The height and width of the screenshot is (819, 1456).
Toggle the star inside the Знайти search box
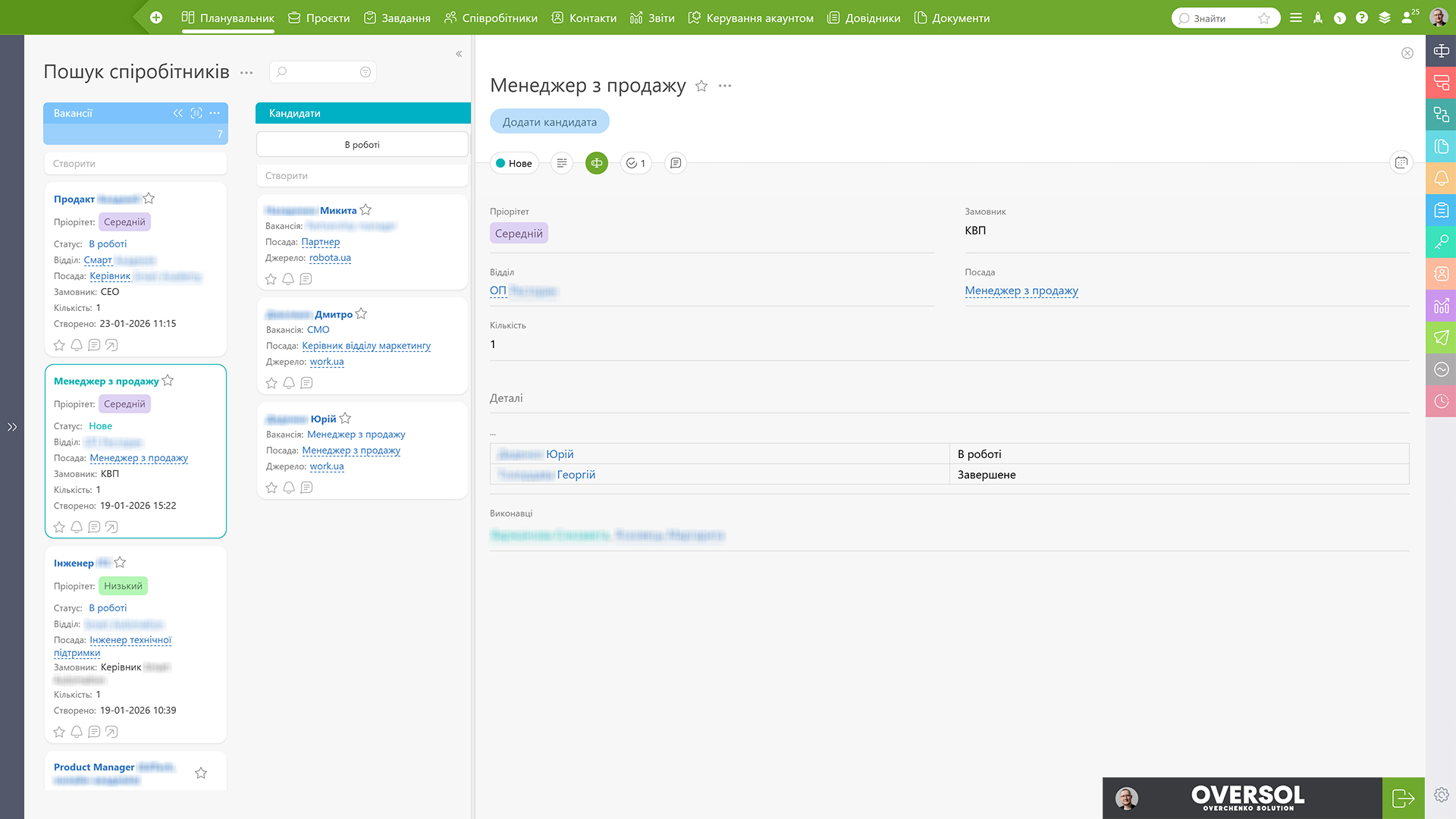coord(1264,18)
